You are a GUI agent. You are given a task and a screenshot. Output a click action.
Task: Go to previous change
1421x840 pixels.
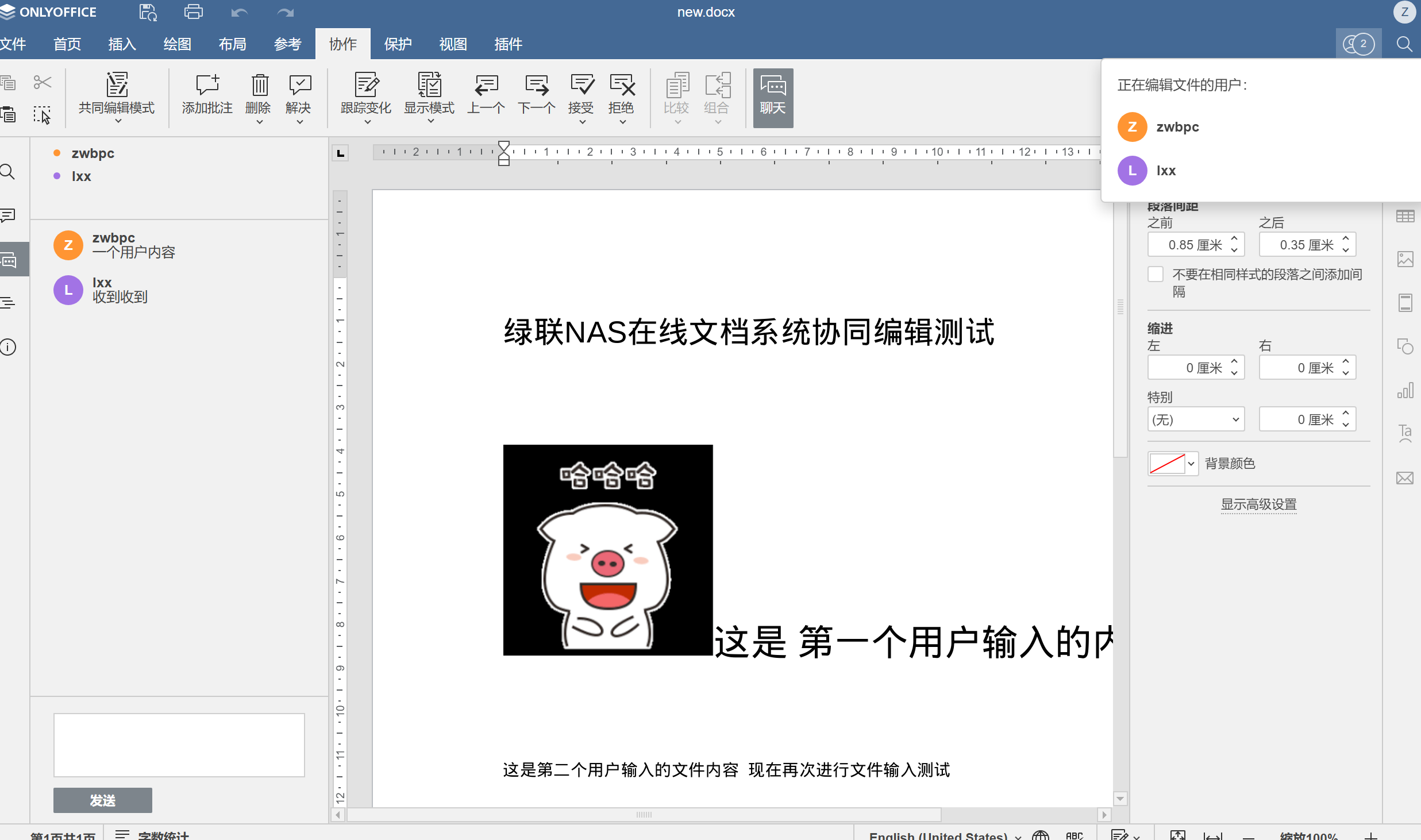coord(486,94)
